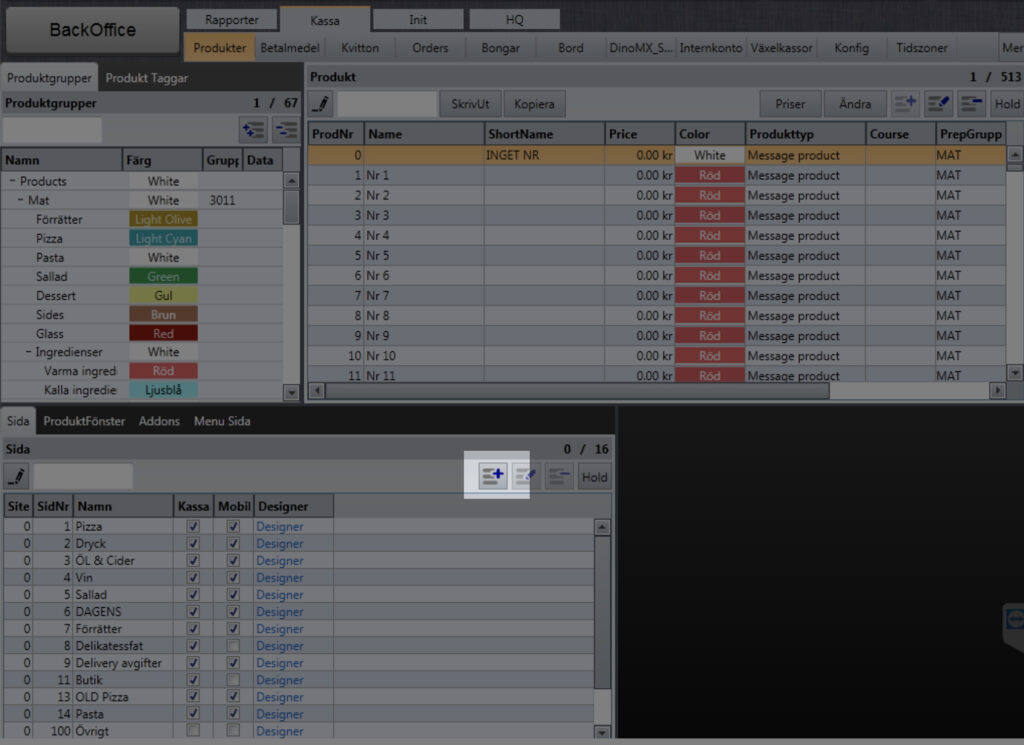
Task: Click pencil filter icon in Produkt panel
Action: (x=320, y=104)
